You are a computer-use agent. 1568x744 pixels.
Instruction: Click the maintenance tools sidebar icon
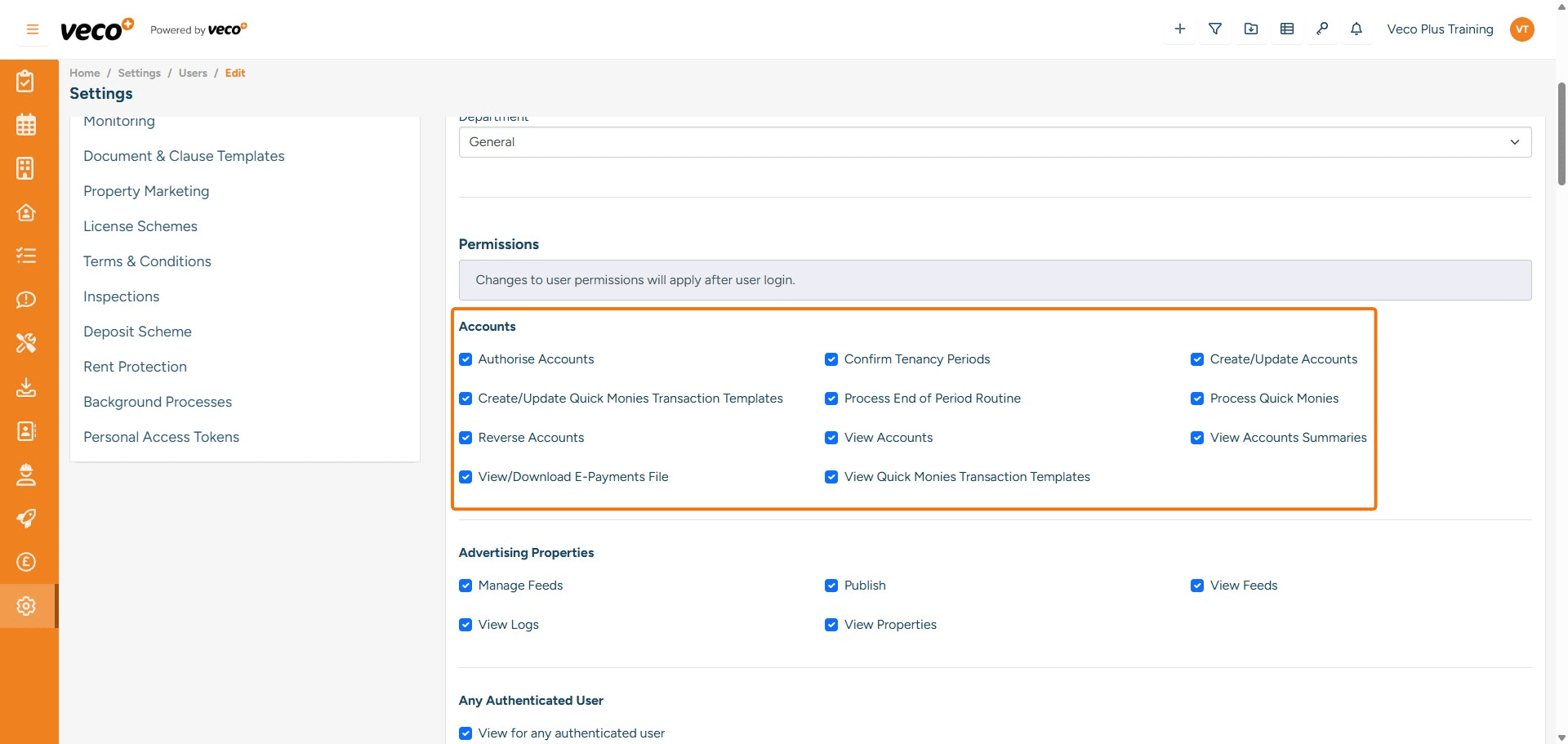(x=26, y=343)
